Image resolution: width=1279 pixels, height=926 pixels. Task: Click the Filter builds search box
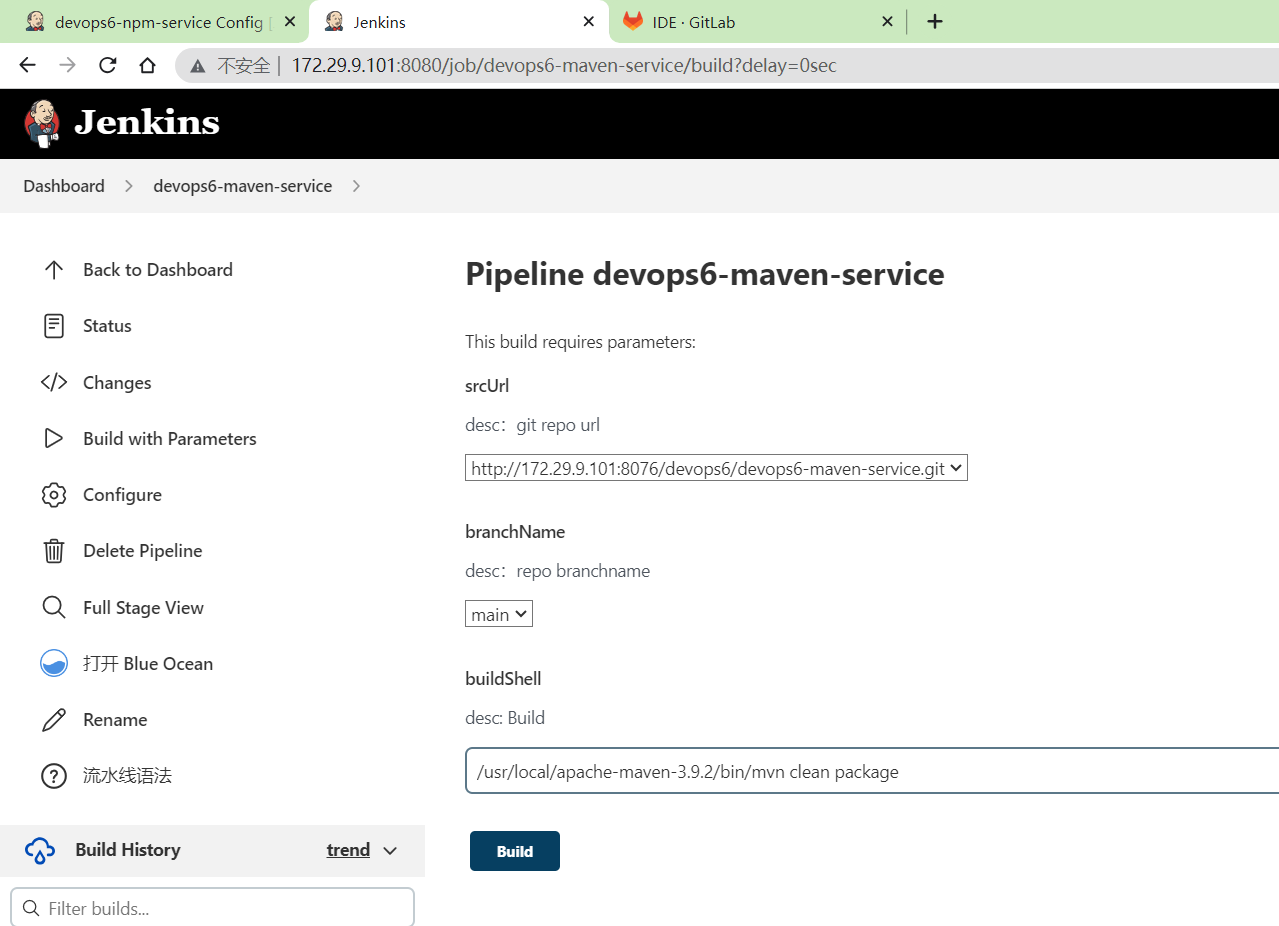pyautogui.click(x=212, y=908)
